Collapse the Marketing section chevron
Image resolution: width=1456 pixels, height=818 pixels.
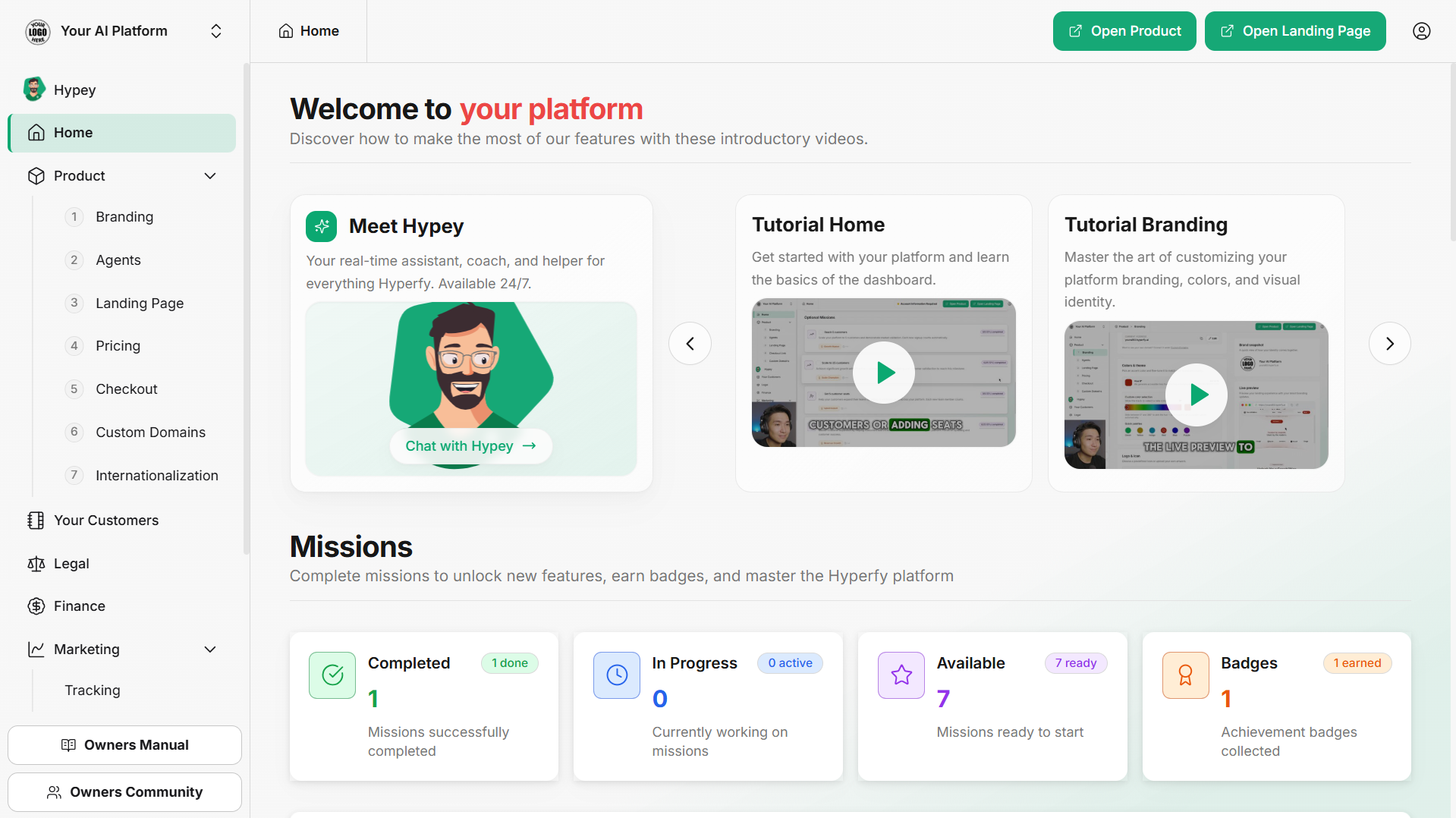pos(210,650)
